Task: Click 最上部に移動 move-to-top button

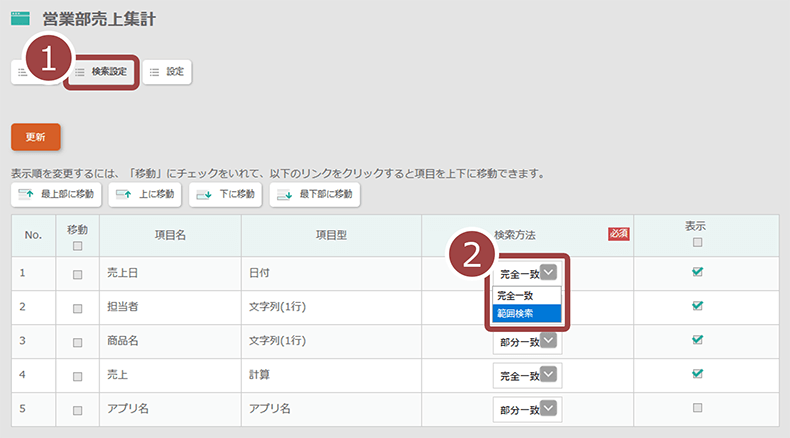Action: (56, 194)
